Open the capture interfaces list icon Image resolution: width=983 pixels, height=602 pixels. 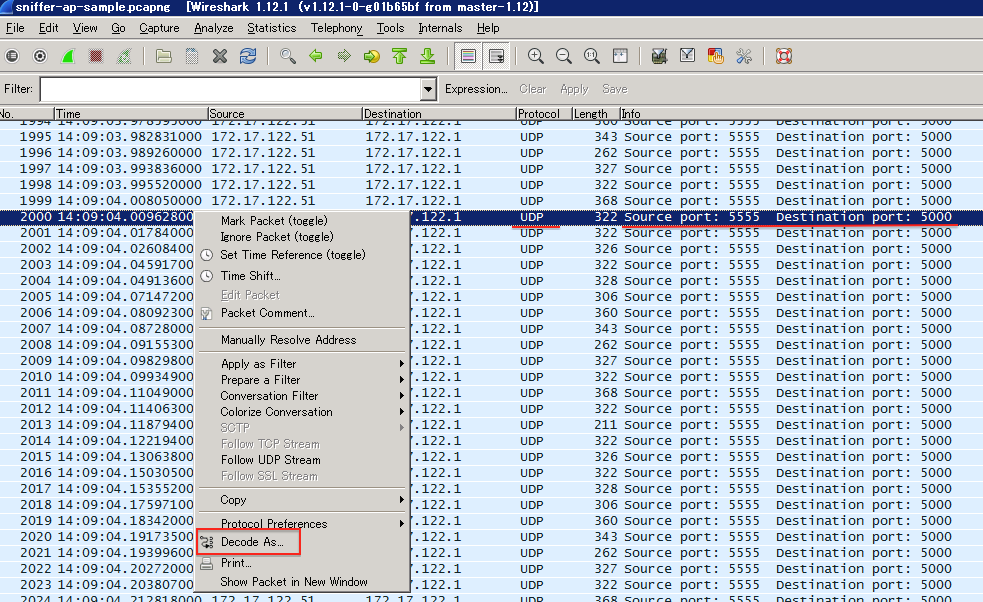coord(12,56)
